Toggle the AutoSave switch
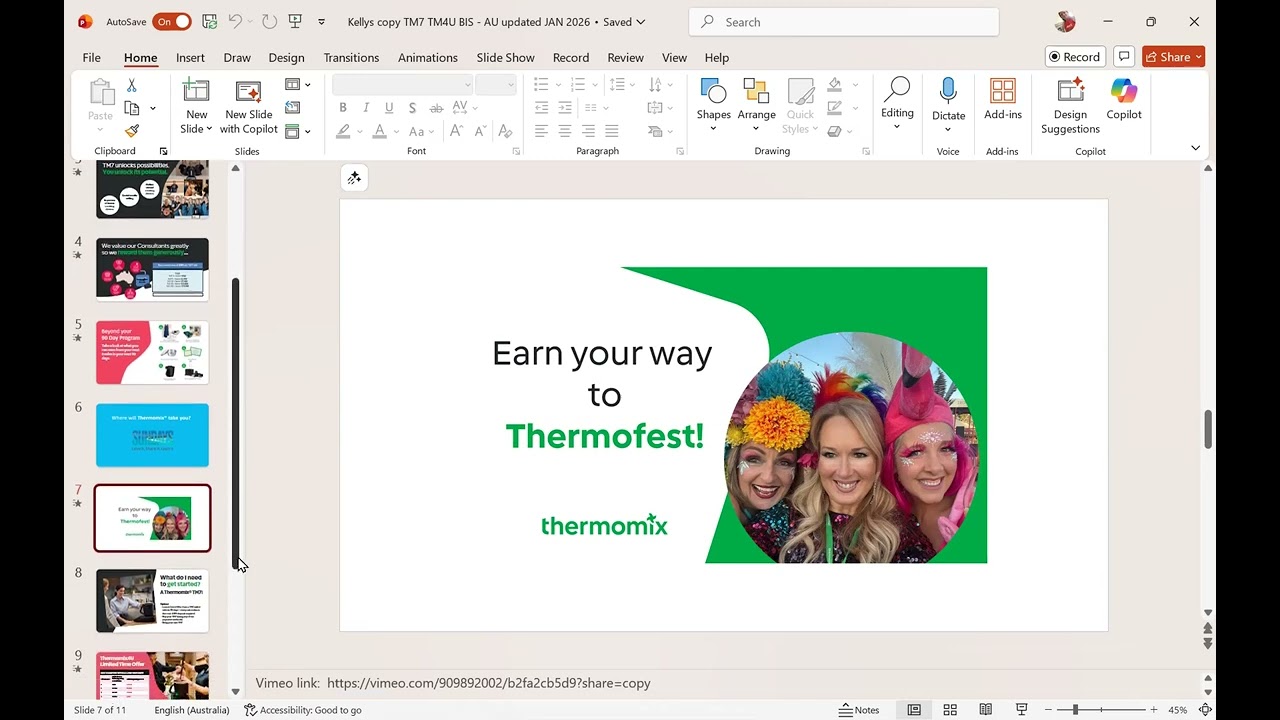 pyautogui.click(x=172, y=21)
